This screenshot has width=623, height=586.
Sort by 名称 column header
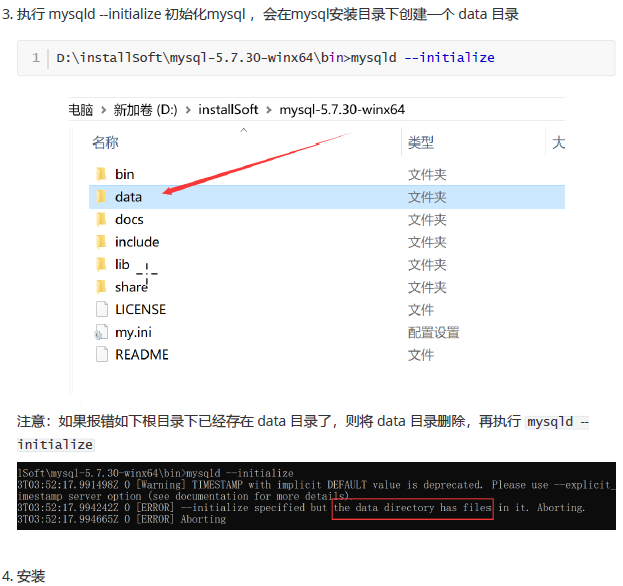(105, 143)
